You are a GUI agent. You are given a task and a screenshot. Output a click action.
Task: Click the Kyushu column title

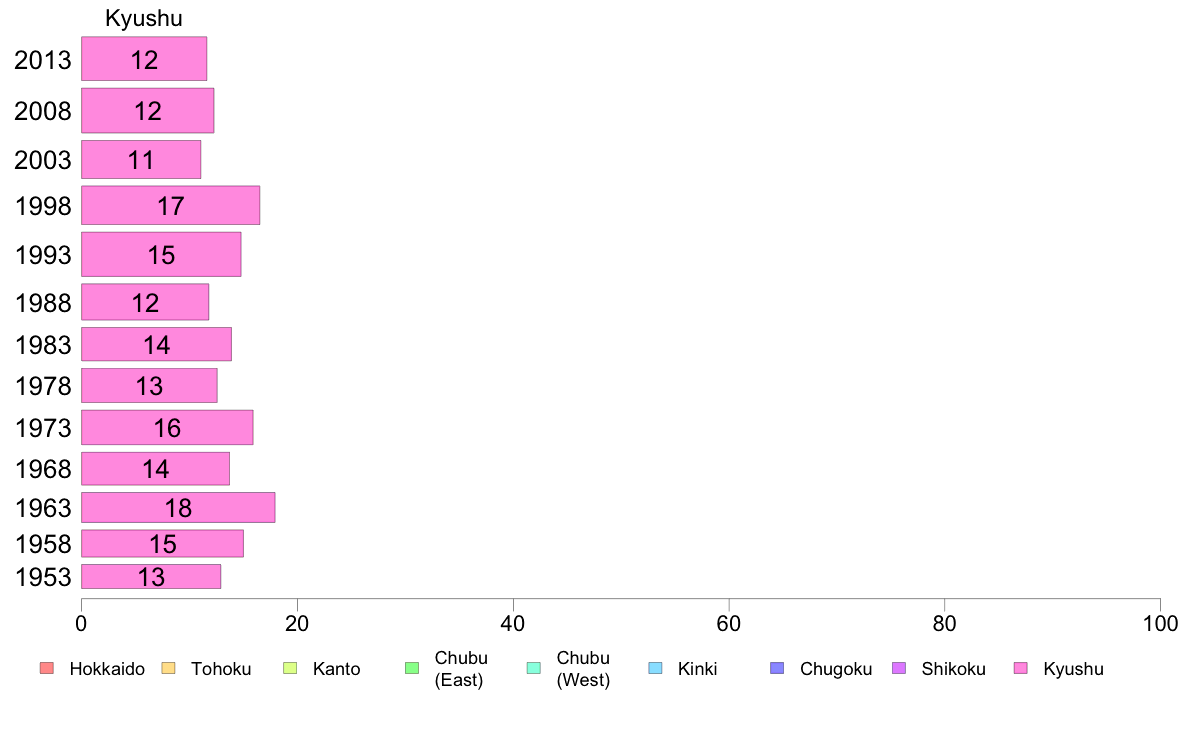tap(144, 18)
